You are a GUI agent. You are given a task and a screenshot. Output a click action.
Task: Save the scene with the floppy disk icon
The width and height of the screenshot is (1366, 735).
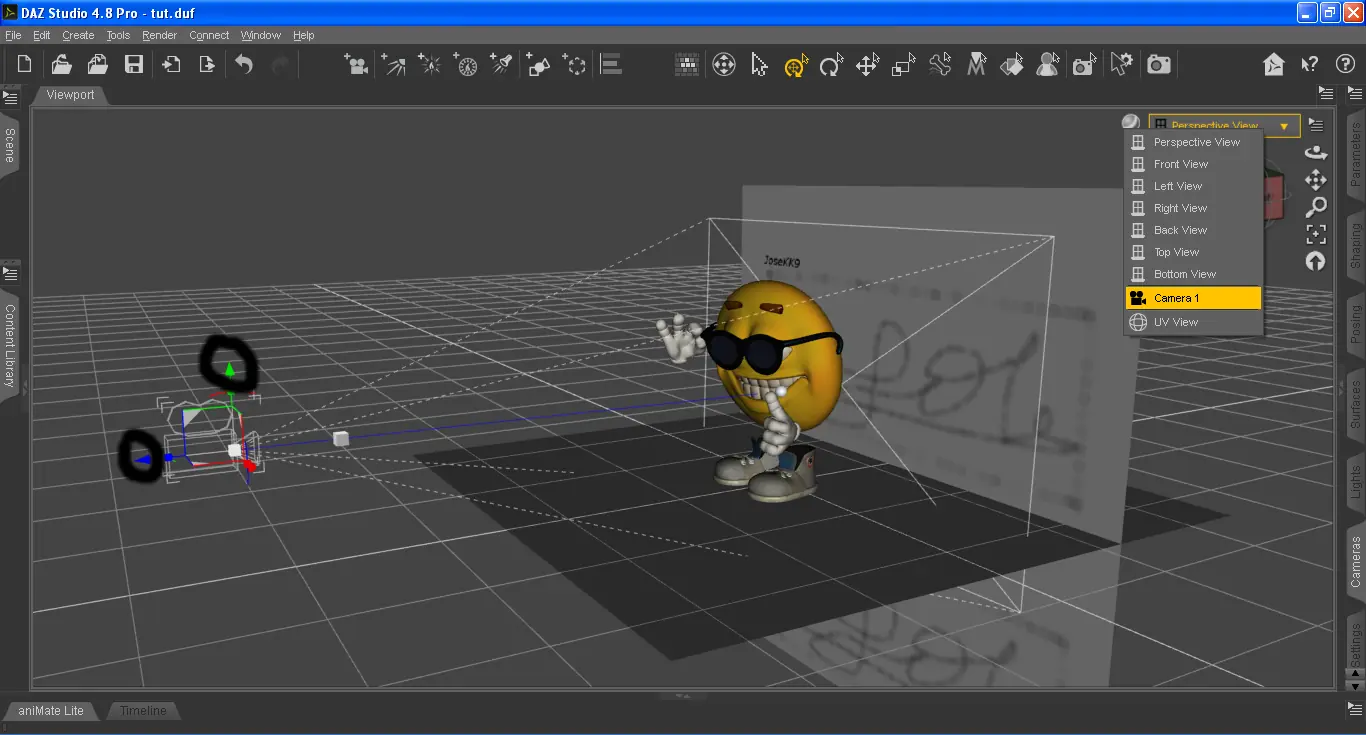[x=133, y=65]
